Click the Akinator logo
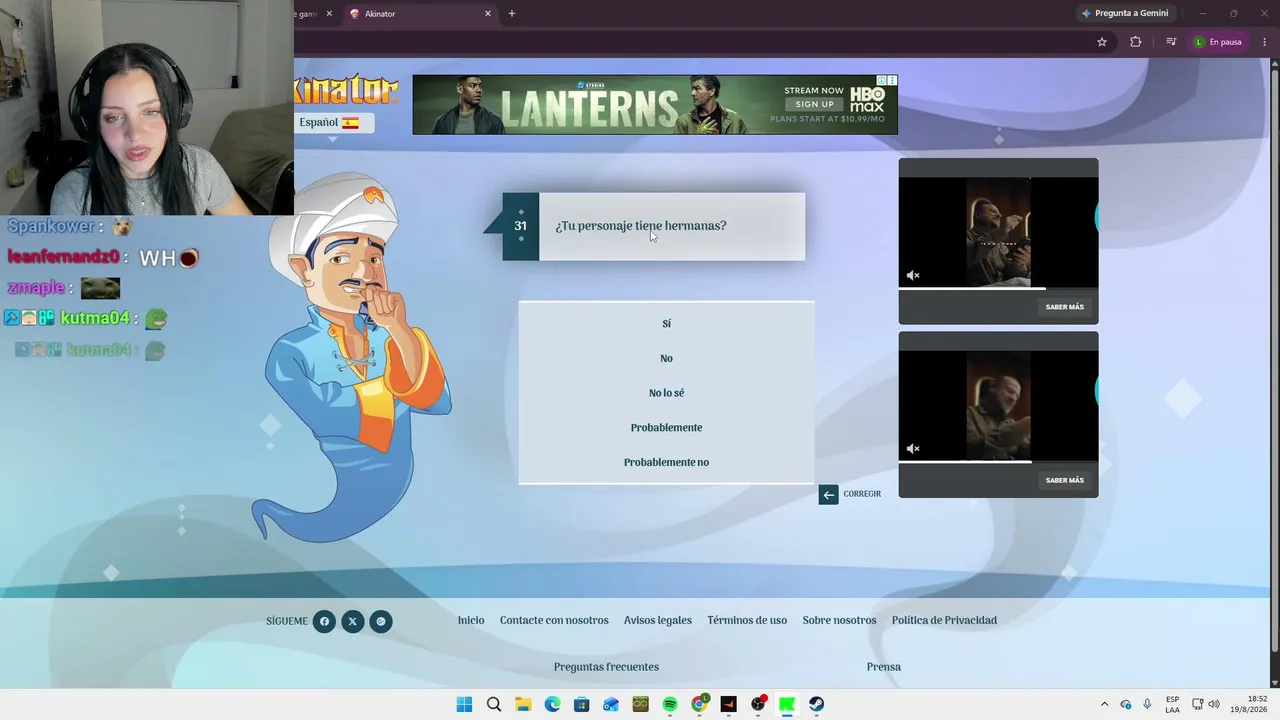Viewport: 1280px width, 720px height. (x=346, y=90)
